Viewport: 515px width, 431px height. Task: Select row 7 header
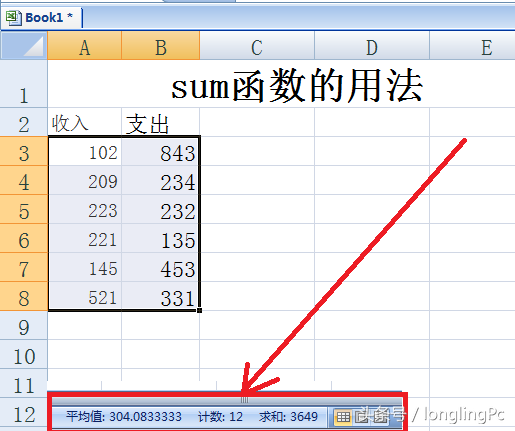[x=24, y=267]
